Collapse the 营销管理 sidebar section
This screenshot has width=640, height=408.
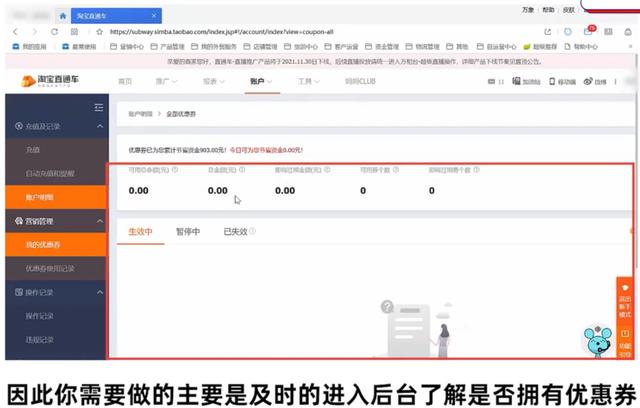tap(100, 221)
